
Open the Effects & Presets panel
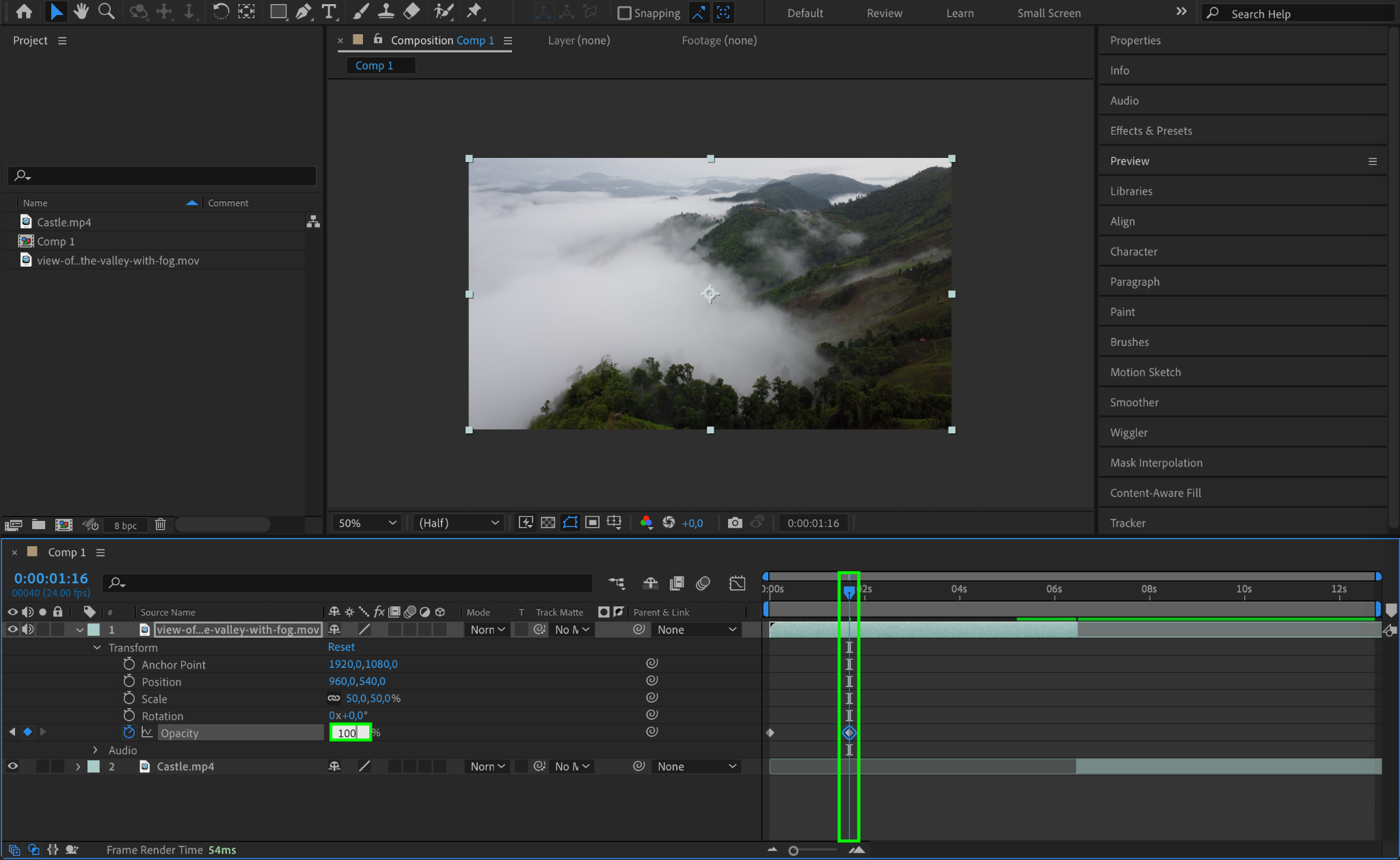coord(1150,131)
